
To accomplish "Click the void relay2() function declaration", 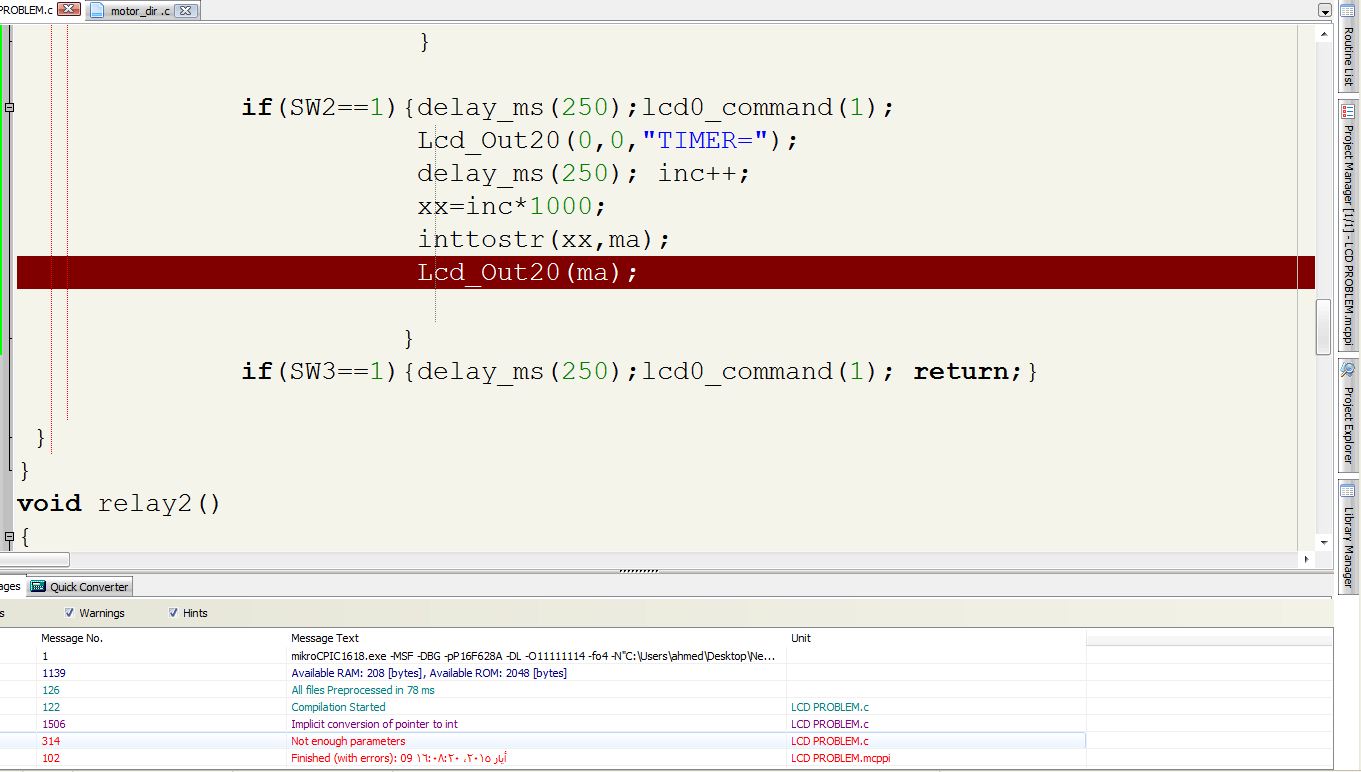I will pyautogui.click(x=118, y=503).
